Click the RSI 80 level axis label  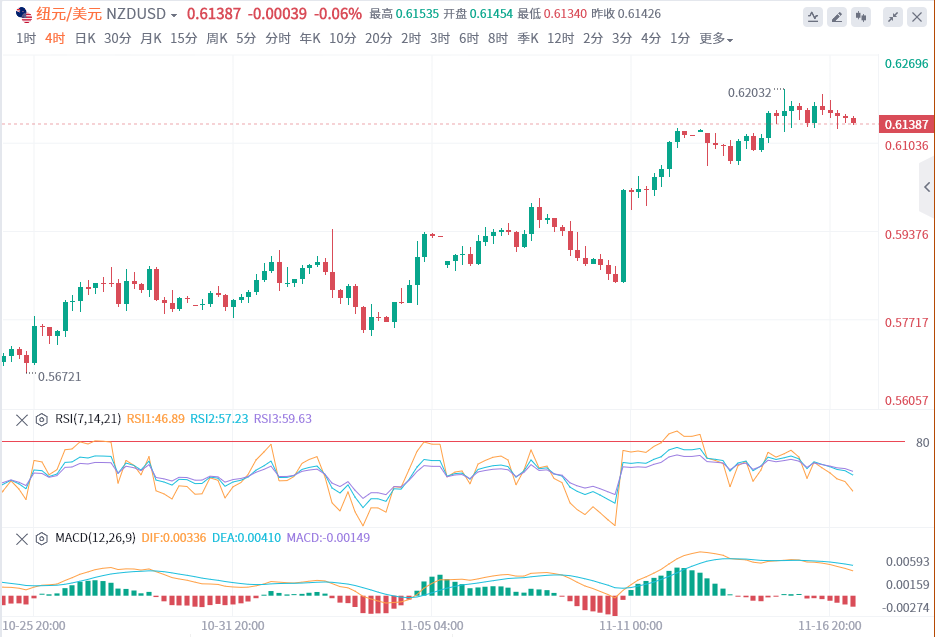(x=922, y=443)
